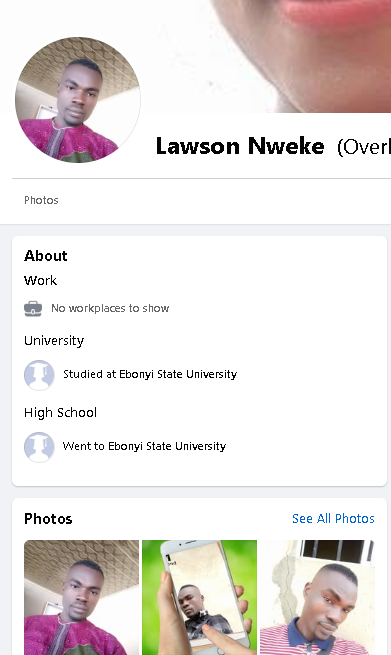Viewport: 391px width, 655px height.
Task: Click the graduation cap icon under University
Action: 39,375
